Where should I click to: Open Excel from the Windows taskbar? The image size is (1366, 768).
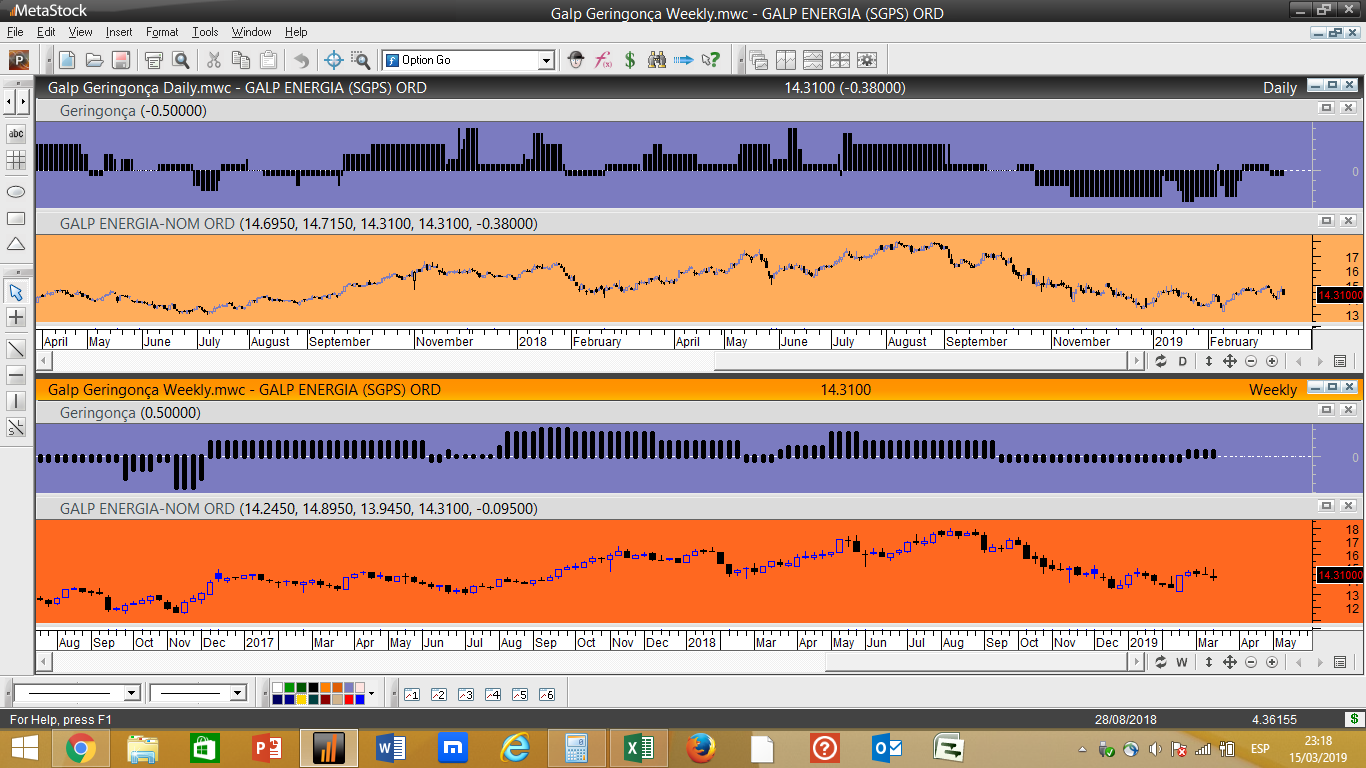point(640,747)
